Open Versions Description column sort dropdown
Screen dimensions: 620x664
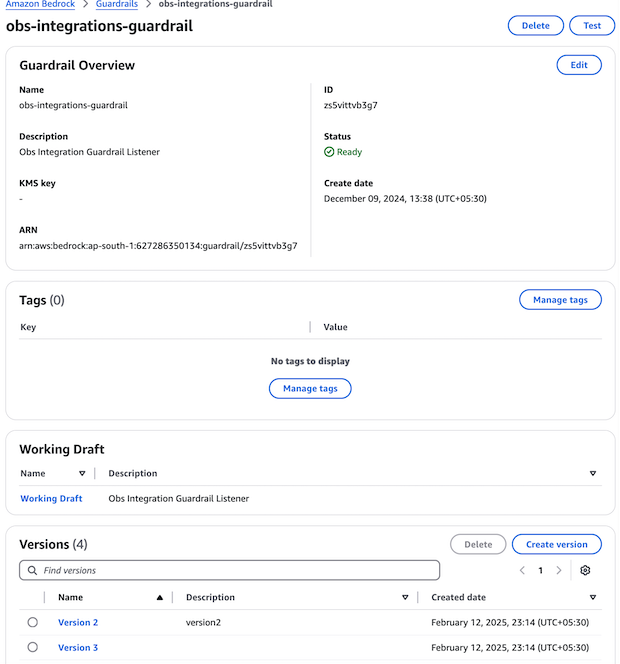click(405, 597)
